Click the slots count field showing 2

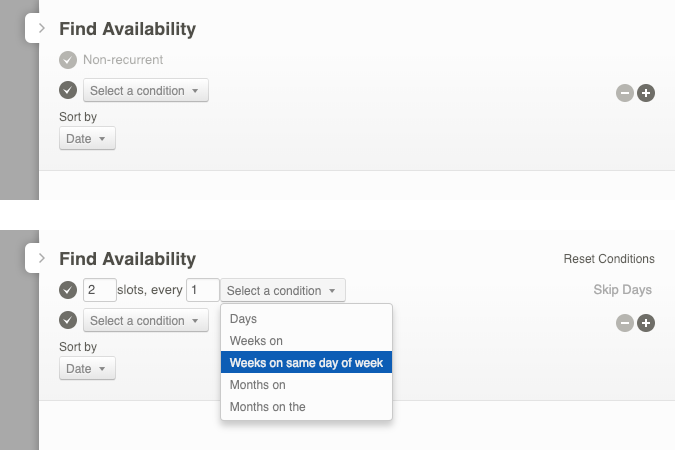point(100,291)
